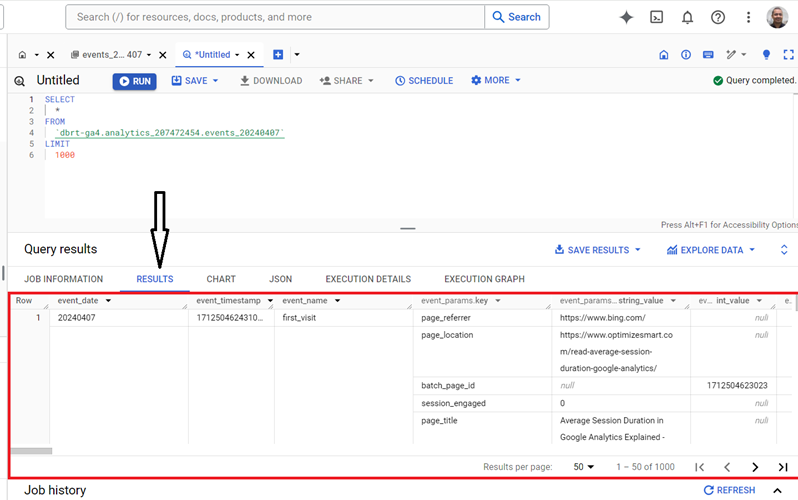The height and width of the screenshot is (500, 798).
Task: Open the magic pen tool icon
Action: click(731, 54)
